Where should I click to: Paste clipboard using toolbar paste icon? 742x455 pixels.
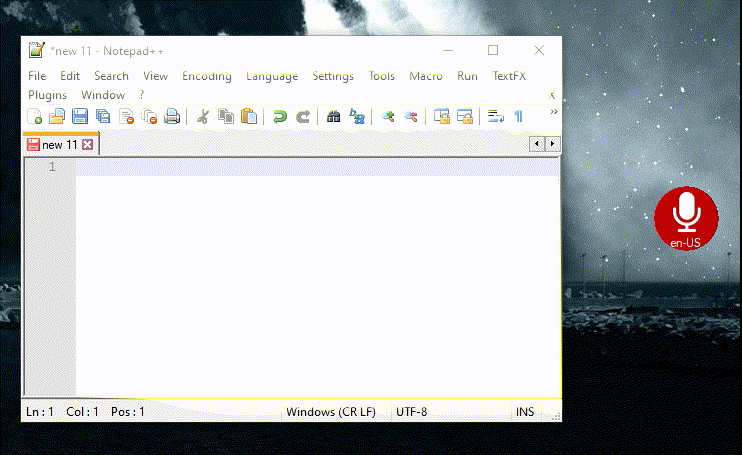[x=249, y=116]
